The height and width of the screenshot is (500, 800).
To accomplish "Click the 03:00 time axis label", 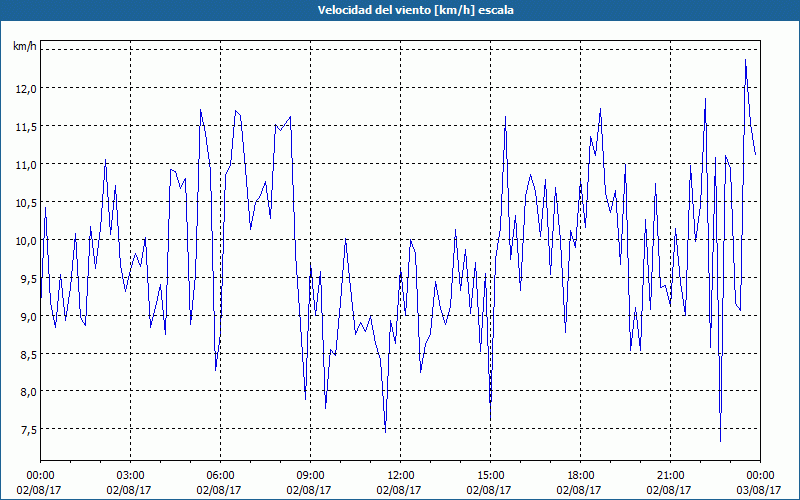I will [131, 476].
